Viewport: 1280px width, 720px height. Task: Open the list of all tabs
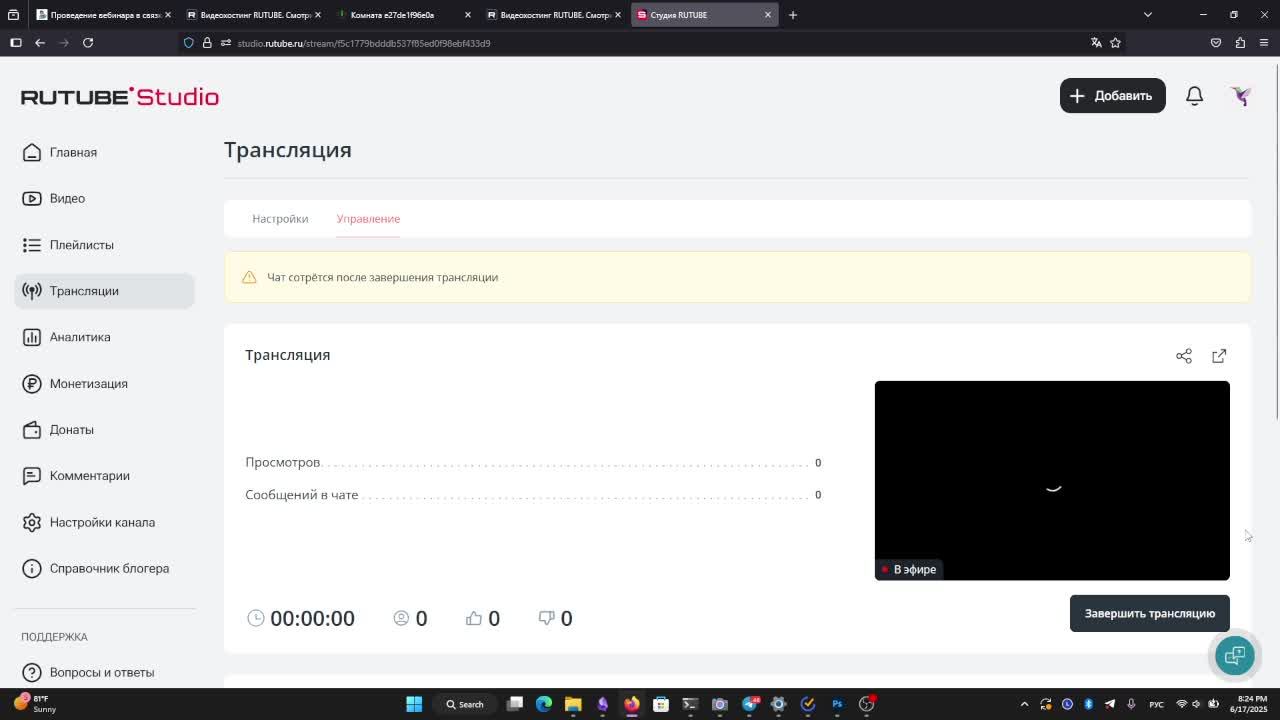(1148, 14)
